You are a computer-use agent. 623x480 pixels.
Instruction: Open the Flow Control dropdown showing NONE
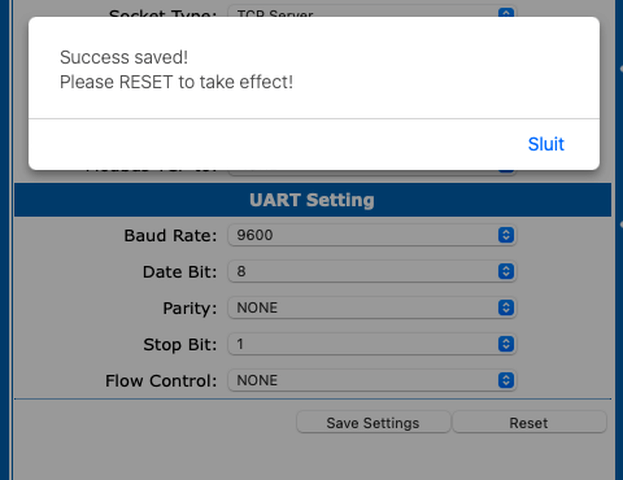coord(372,380)
